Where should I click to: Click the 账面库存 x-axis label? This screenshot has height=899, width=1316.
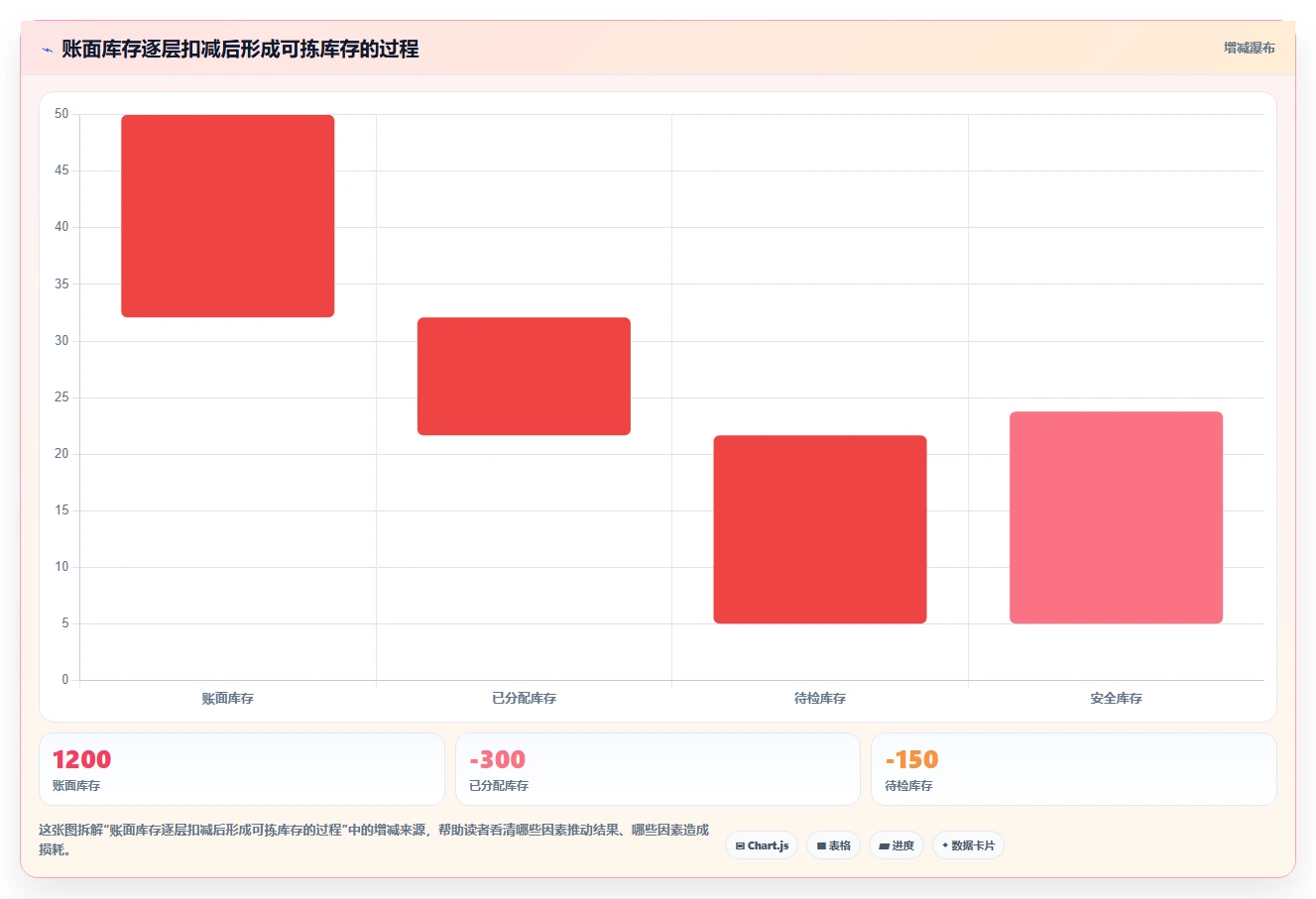[228, 699]
